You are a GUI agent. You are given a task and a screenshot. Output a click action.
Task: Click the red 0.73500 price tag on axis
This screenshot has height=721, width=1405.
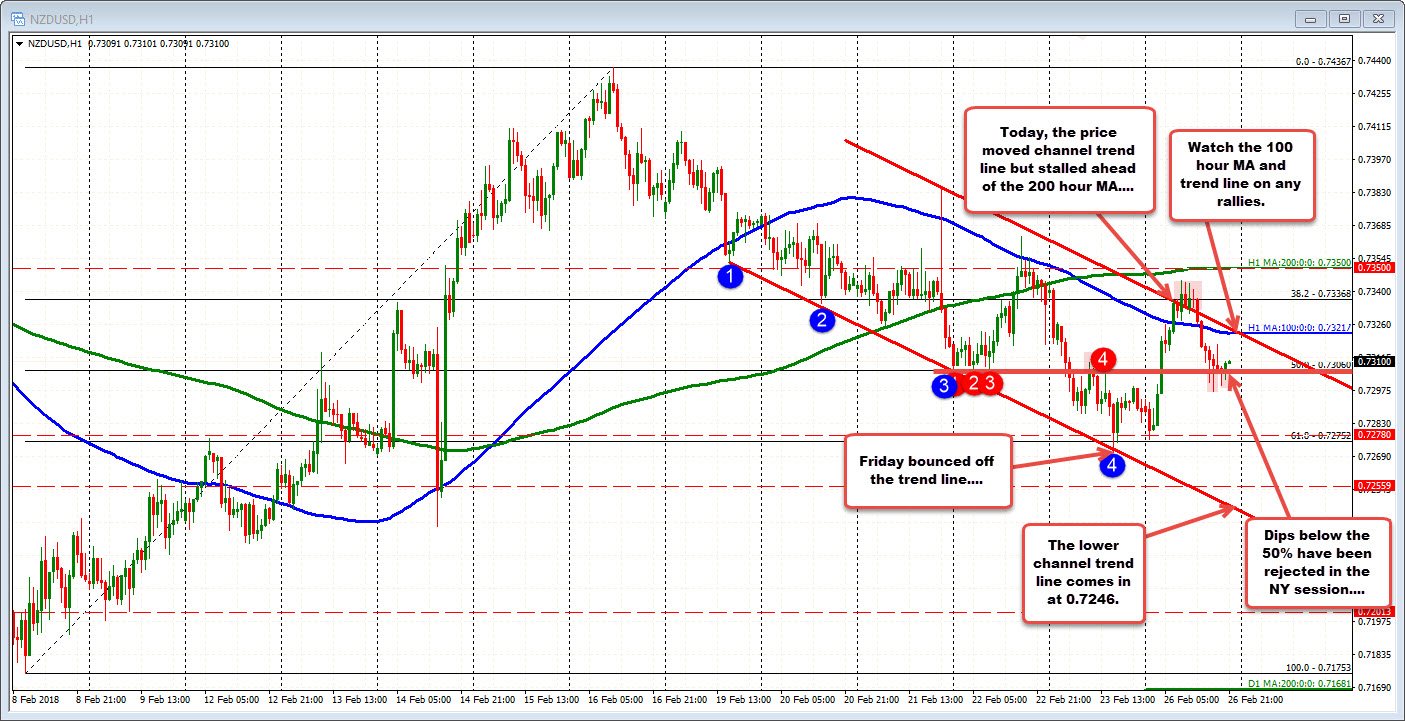[1372, 267]
